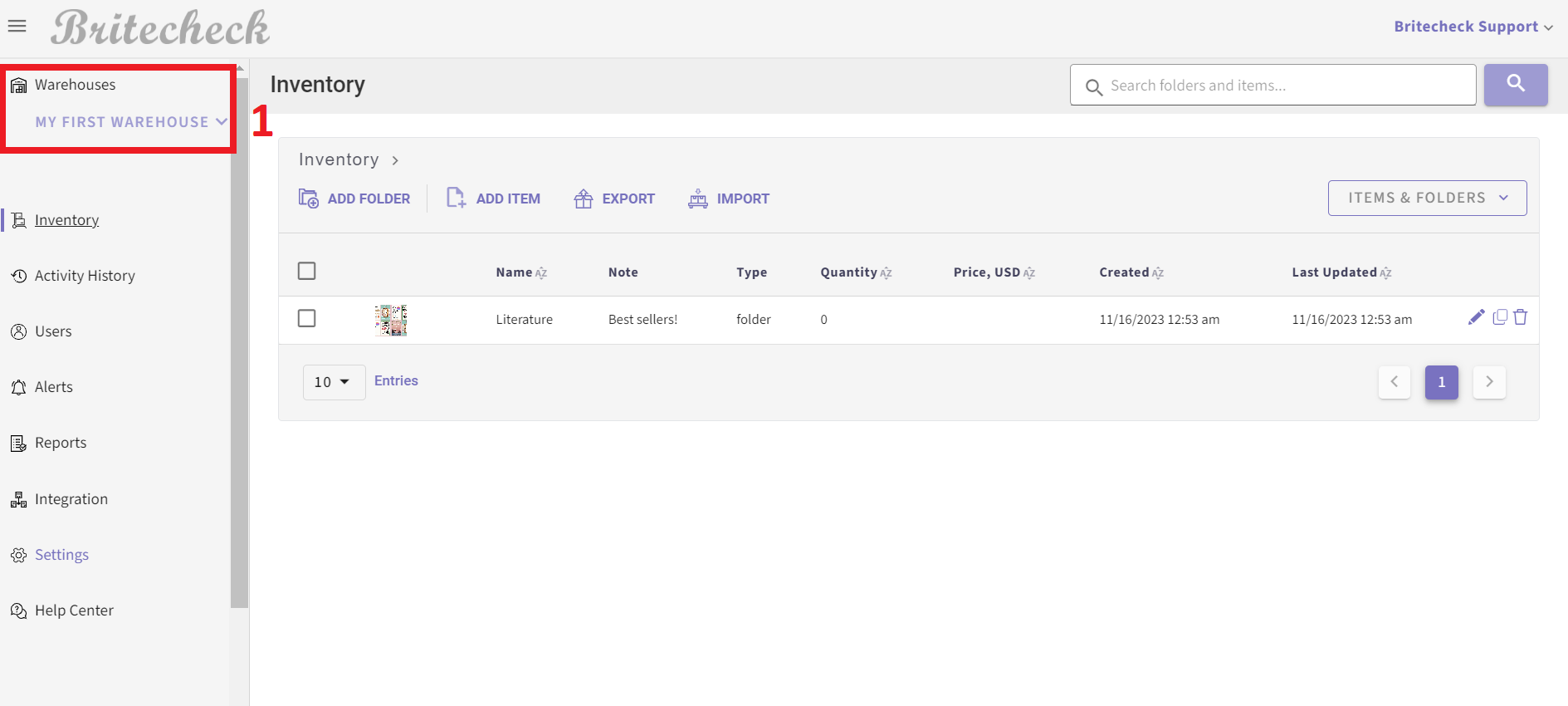Focus the Search folders and items field
Viewport: 1568px width, 706px height.
pos(1273,85)
